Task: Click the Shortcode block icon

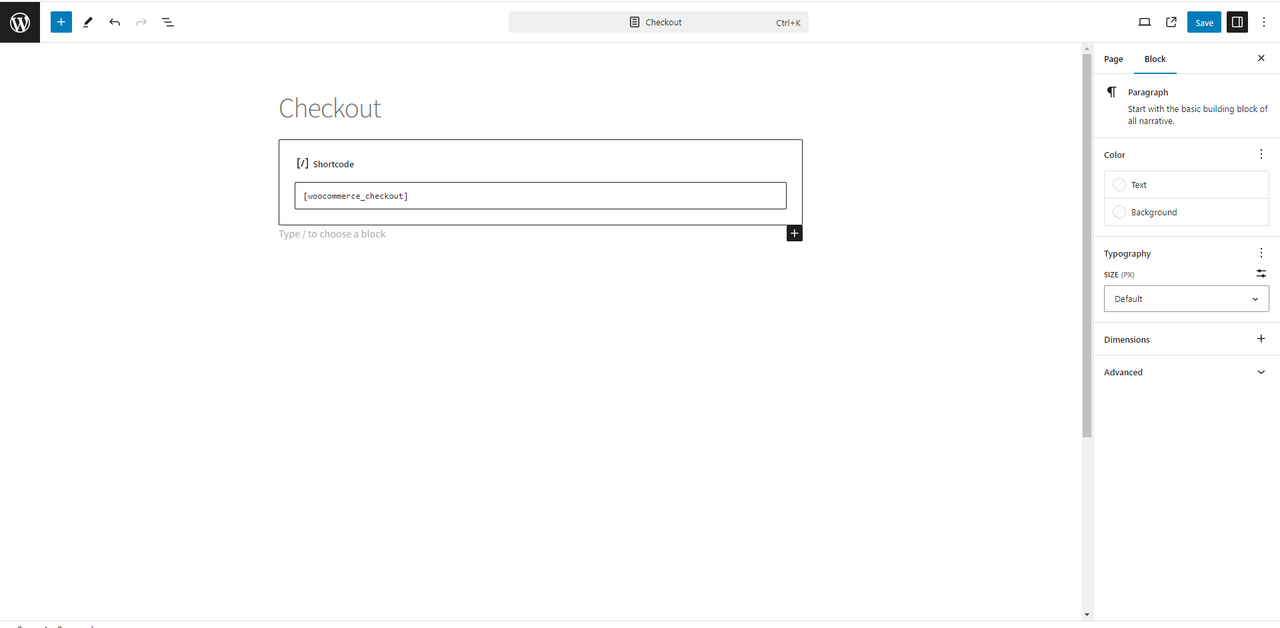Action: point(302,163)
